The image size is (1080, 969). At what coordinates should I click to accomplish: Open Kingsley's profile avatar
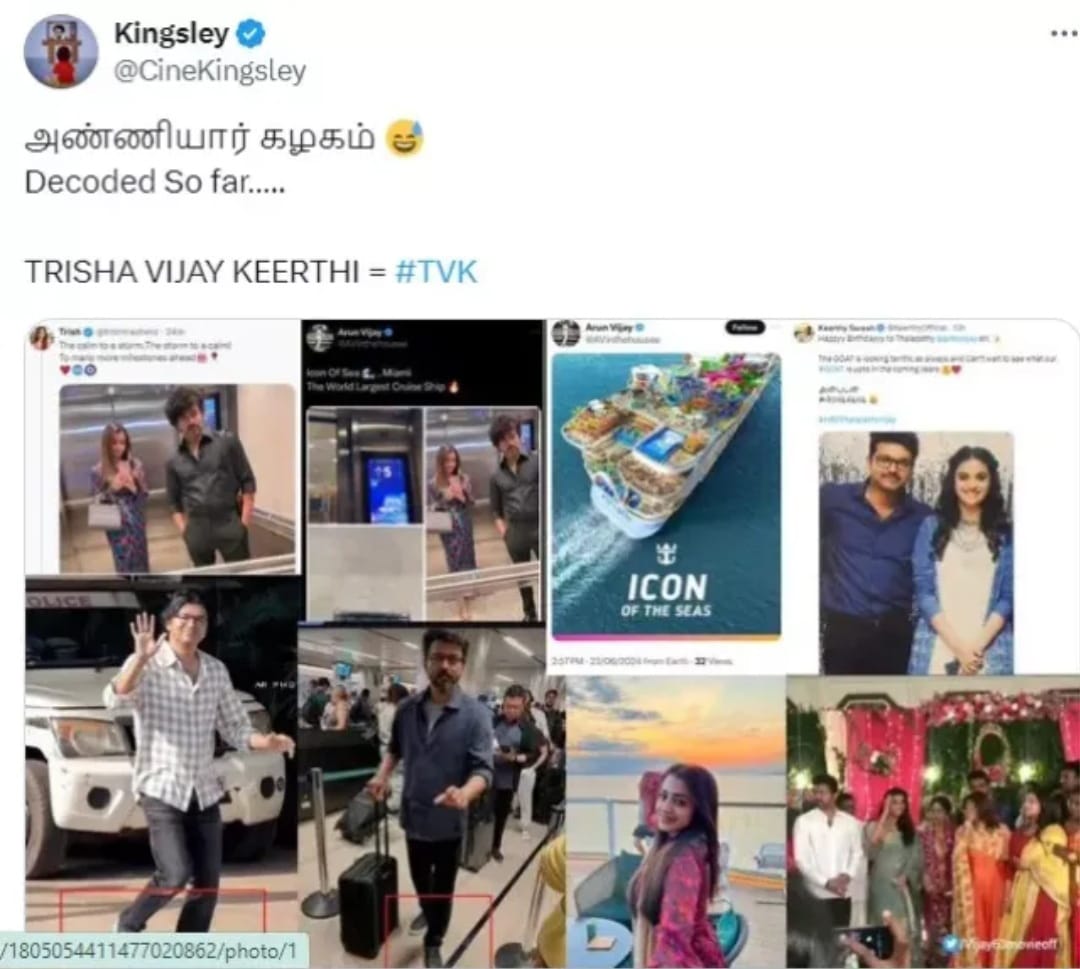[x=61, y=52]
